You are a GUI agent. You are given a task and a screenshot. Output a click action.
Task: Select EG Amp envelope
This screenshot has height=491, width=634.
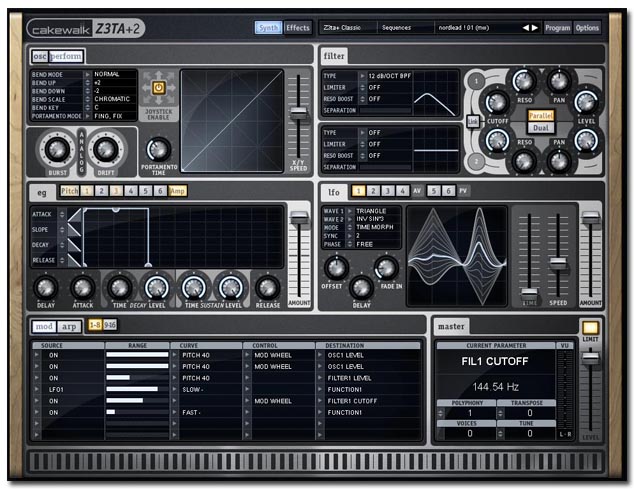[x=178, y=191]
